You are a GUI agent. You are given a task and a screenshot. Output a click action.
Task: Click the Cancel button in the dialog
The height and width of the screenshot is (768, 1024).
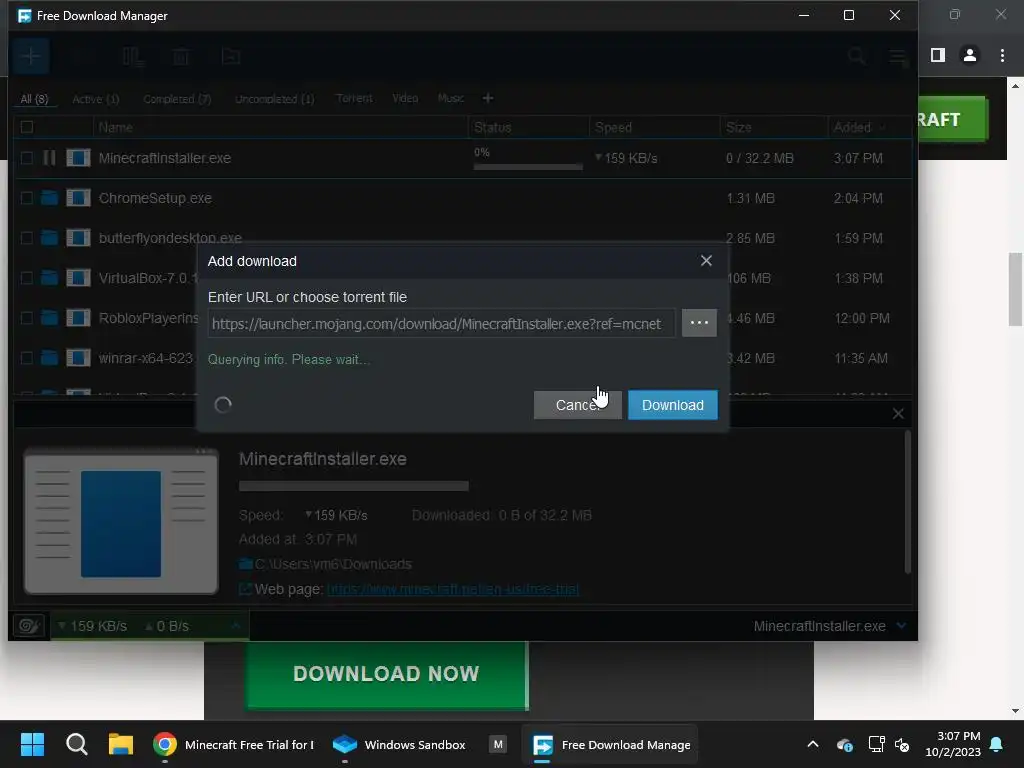(577, 405)
